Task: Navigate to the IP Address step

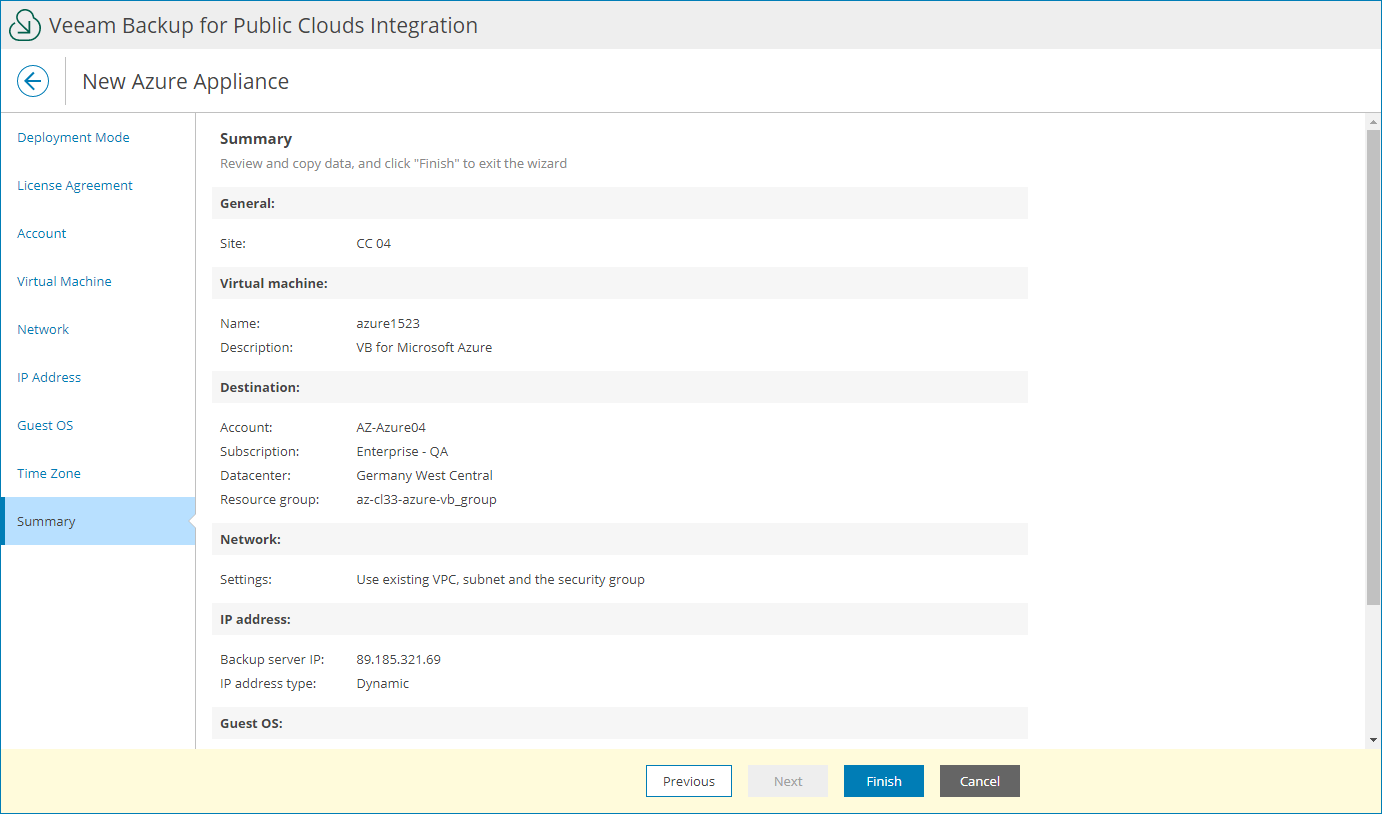Action: point(49,378)
